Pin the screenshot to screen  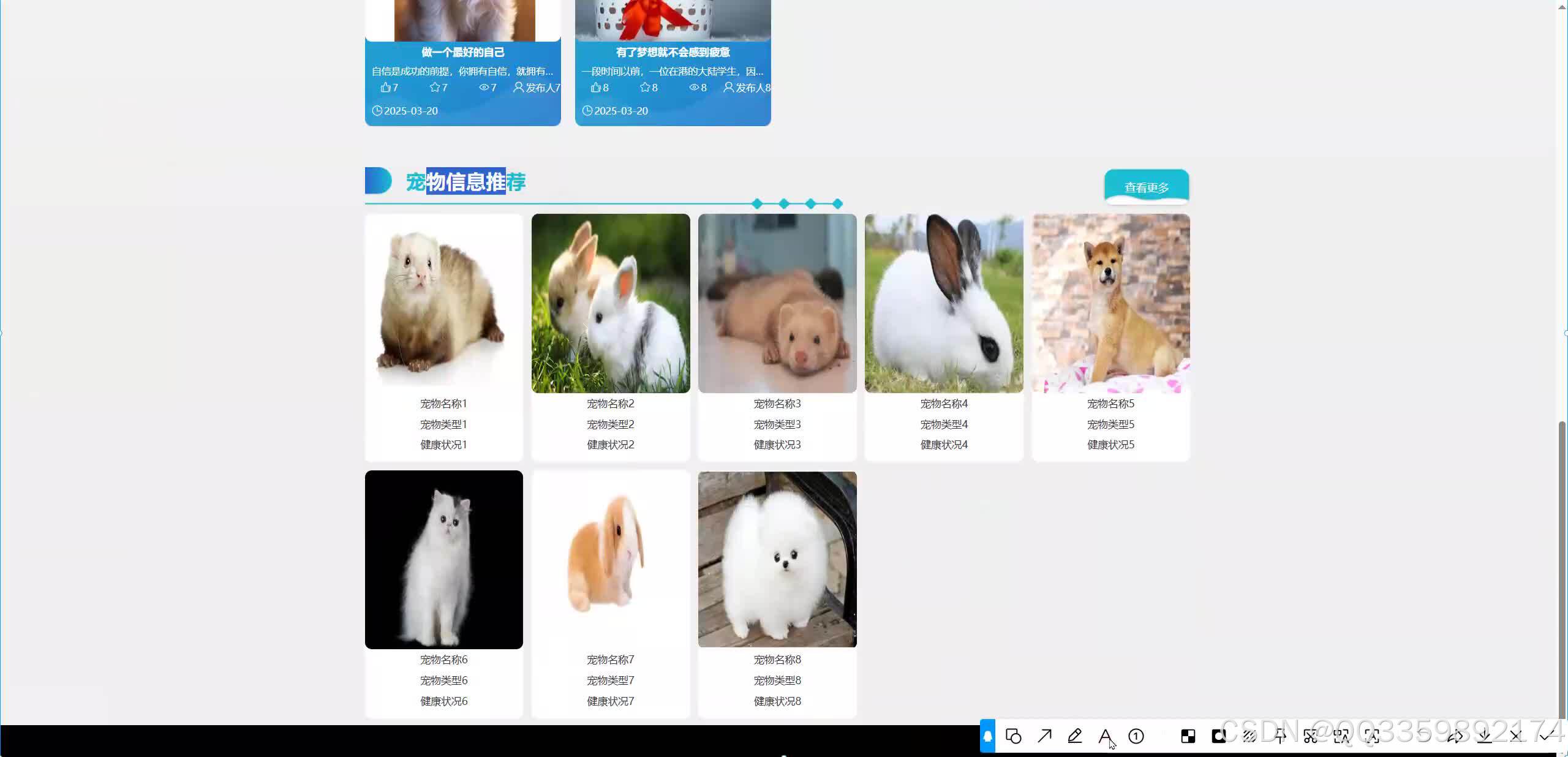(1280, 736)
